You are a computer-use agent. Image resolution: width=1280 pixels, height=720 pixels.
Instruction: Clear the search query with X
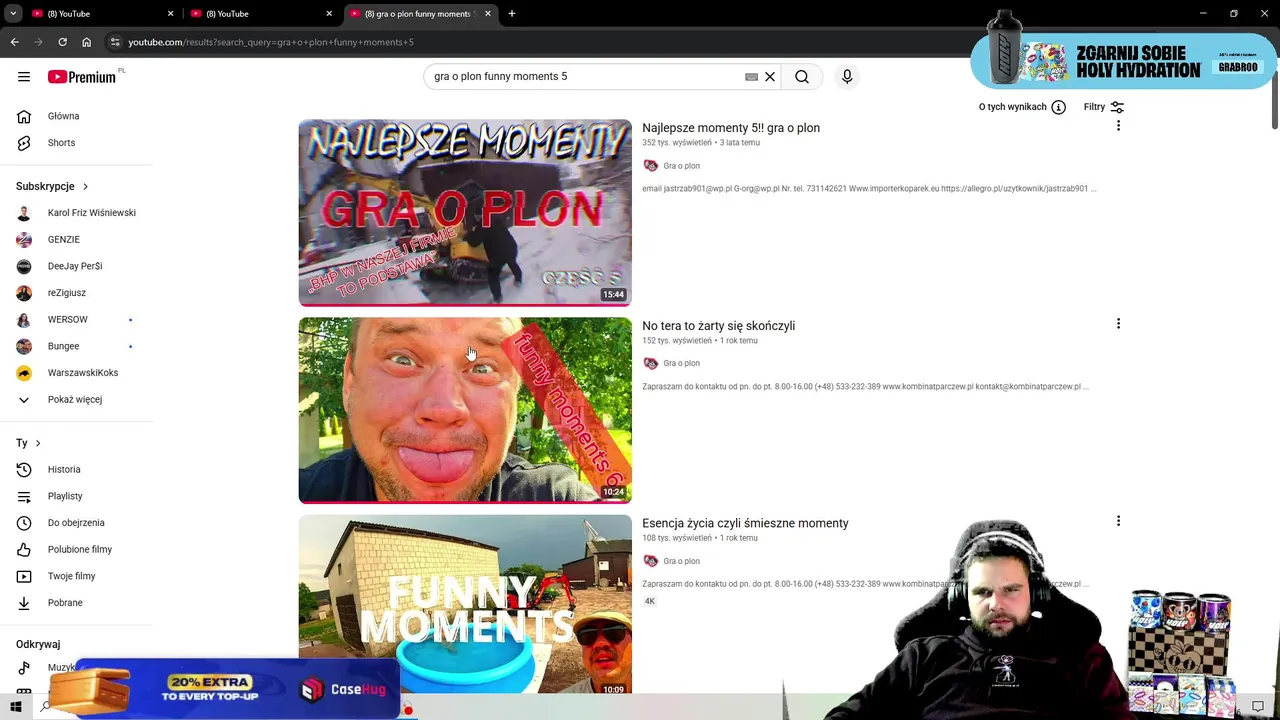770,76
